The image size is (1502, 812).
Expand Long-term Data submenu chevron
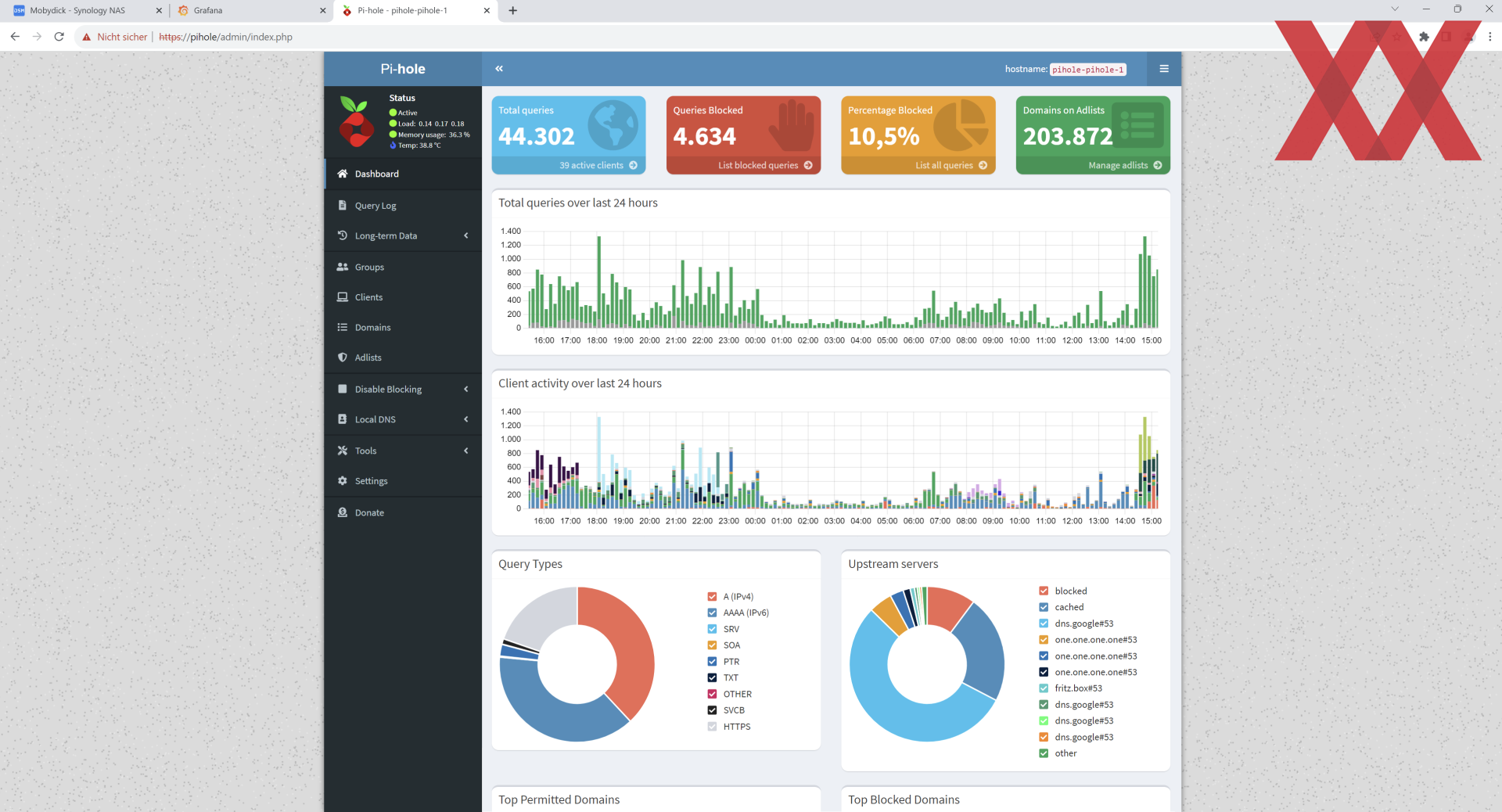click(466, 235)
